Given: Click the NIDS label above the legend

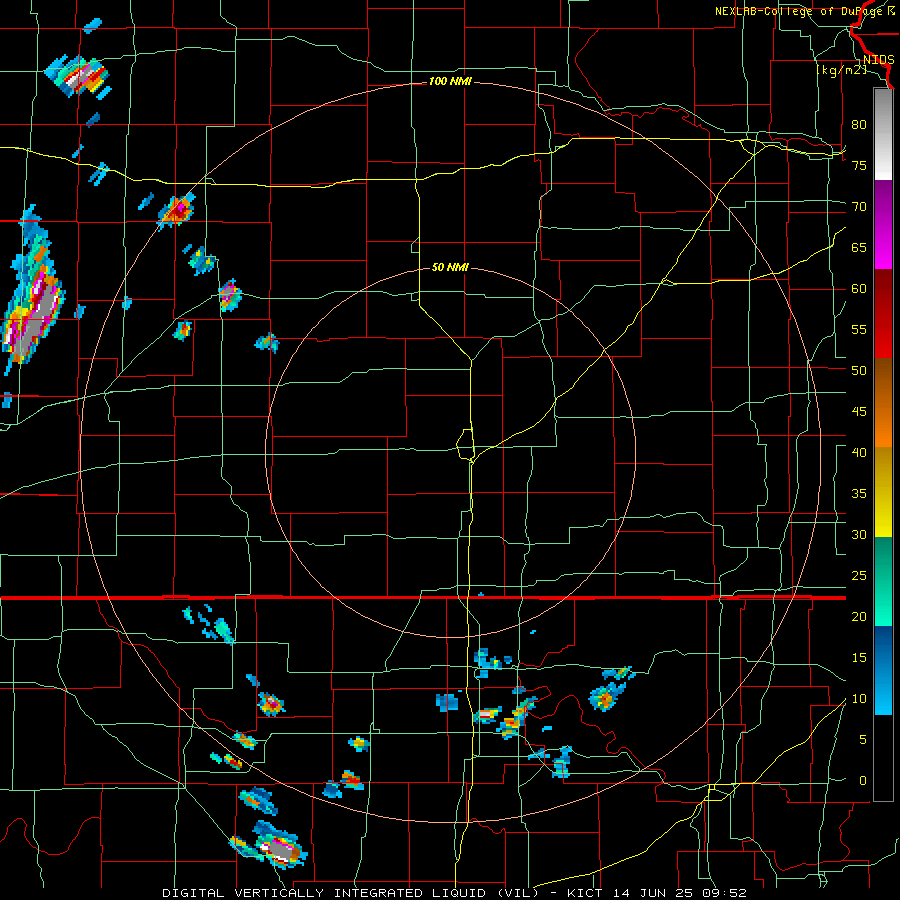Looking at the screenshot, I should (878, 60).
